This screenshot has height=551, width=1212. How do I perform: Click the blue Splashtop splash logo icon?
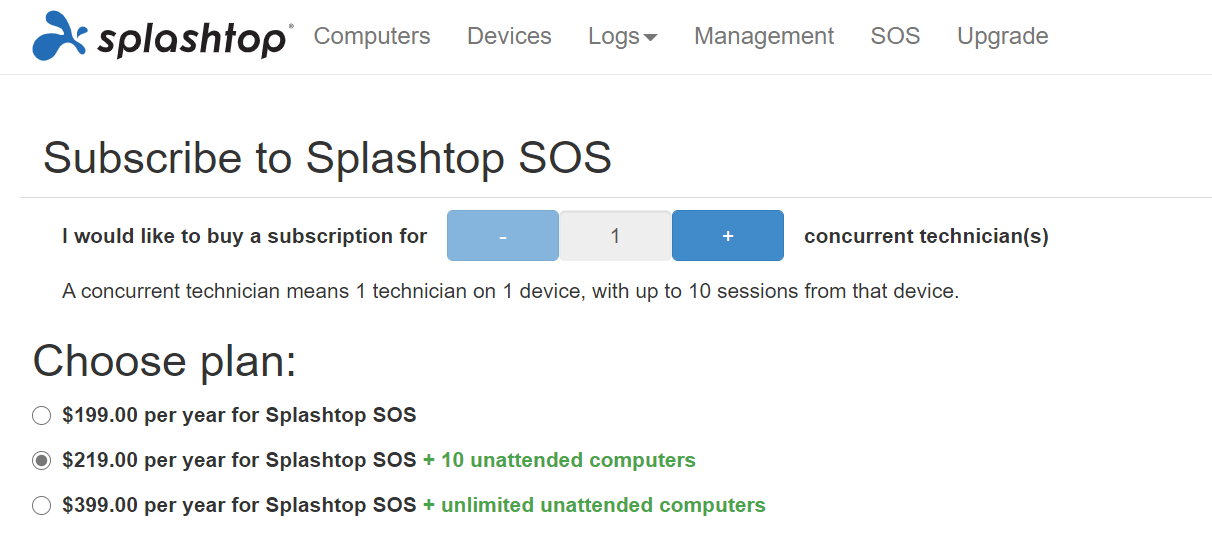coord(62,36)
